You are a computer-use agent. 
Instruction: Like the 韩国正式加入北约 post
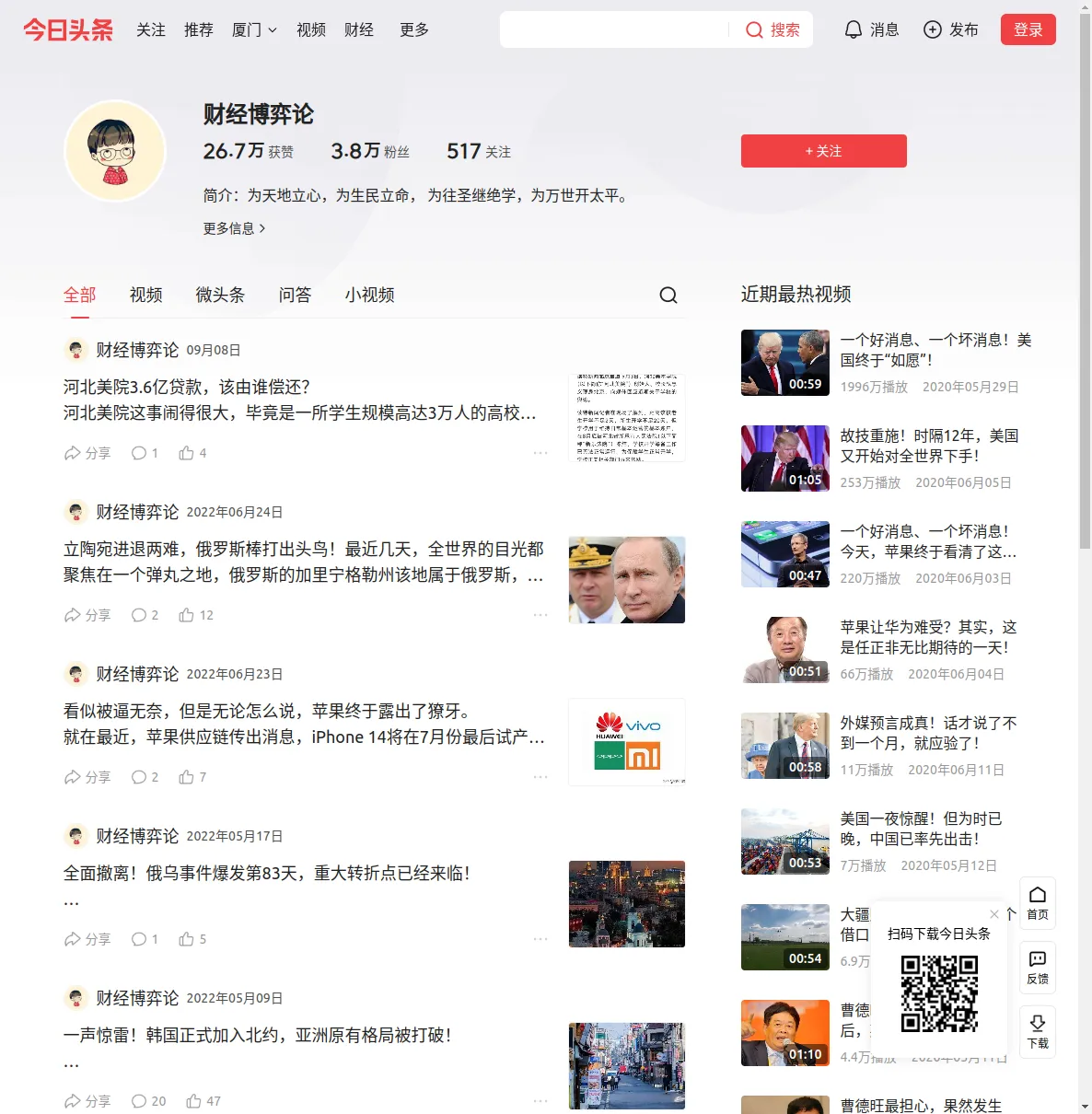coord(203,1101)
